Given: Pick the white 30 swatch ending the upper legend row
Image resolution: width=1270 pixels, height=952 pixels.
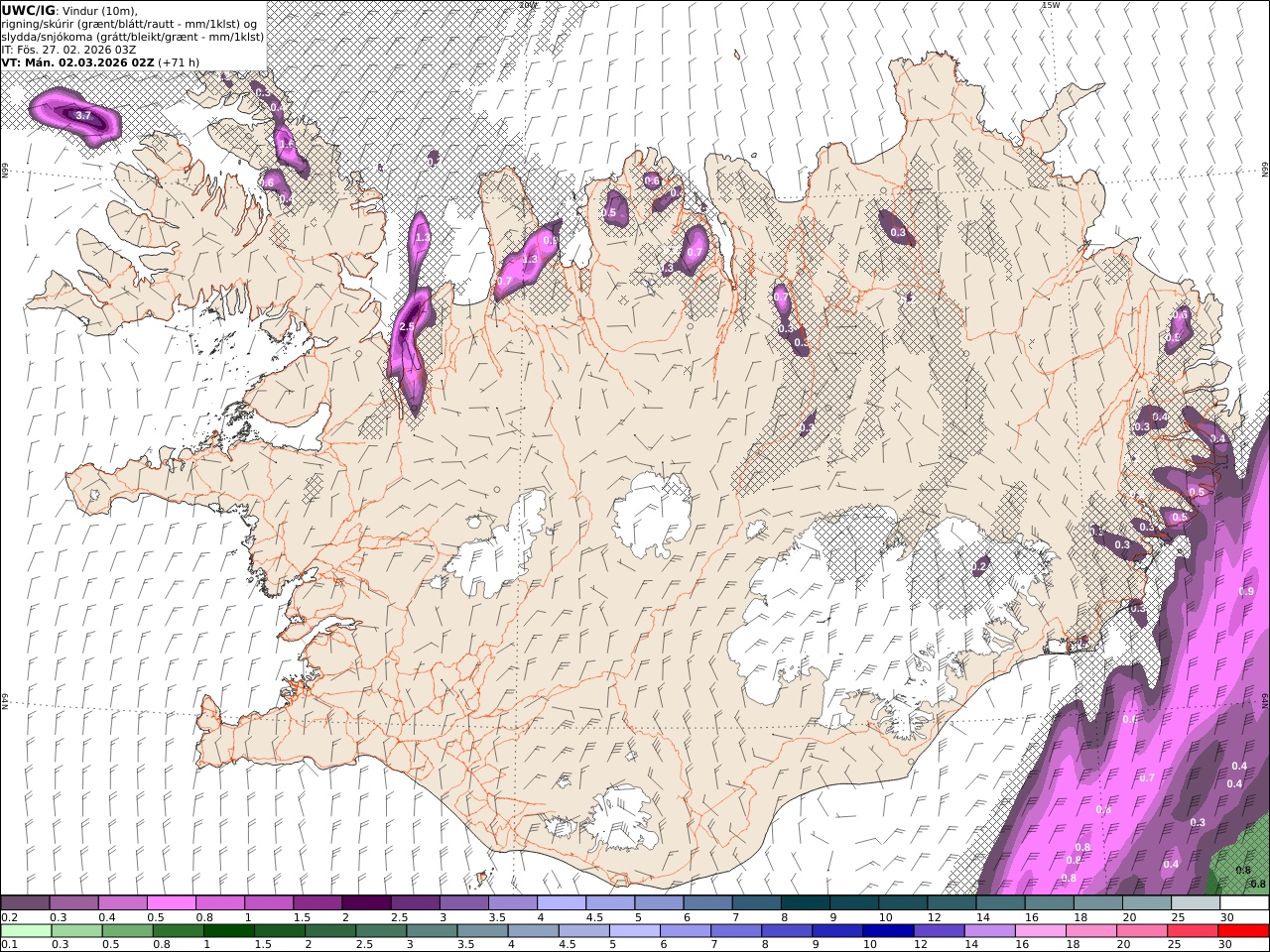Looking at the screenshot, I should point(1244,902).
